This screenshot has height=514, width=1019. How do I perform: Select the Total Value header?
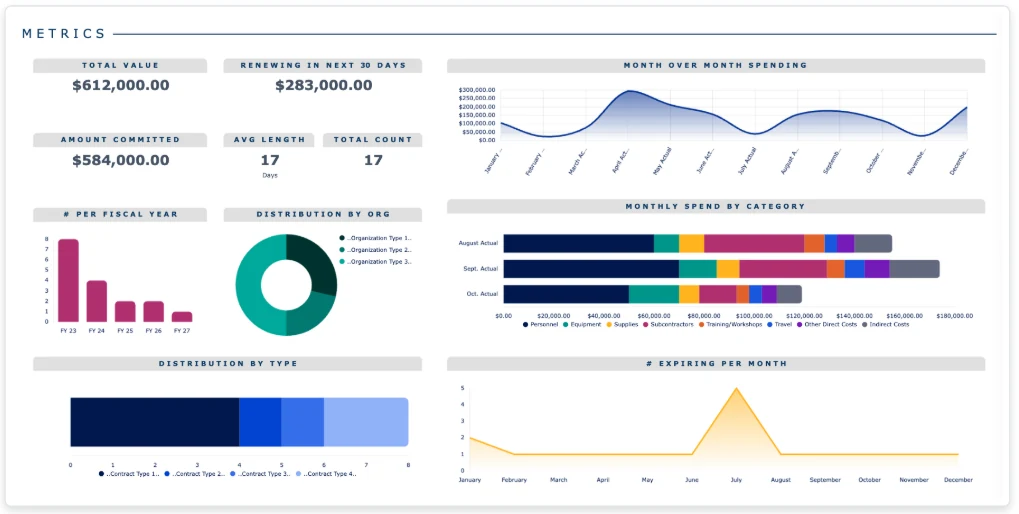pyautogui.click(x=120, y=66)
